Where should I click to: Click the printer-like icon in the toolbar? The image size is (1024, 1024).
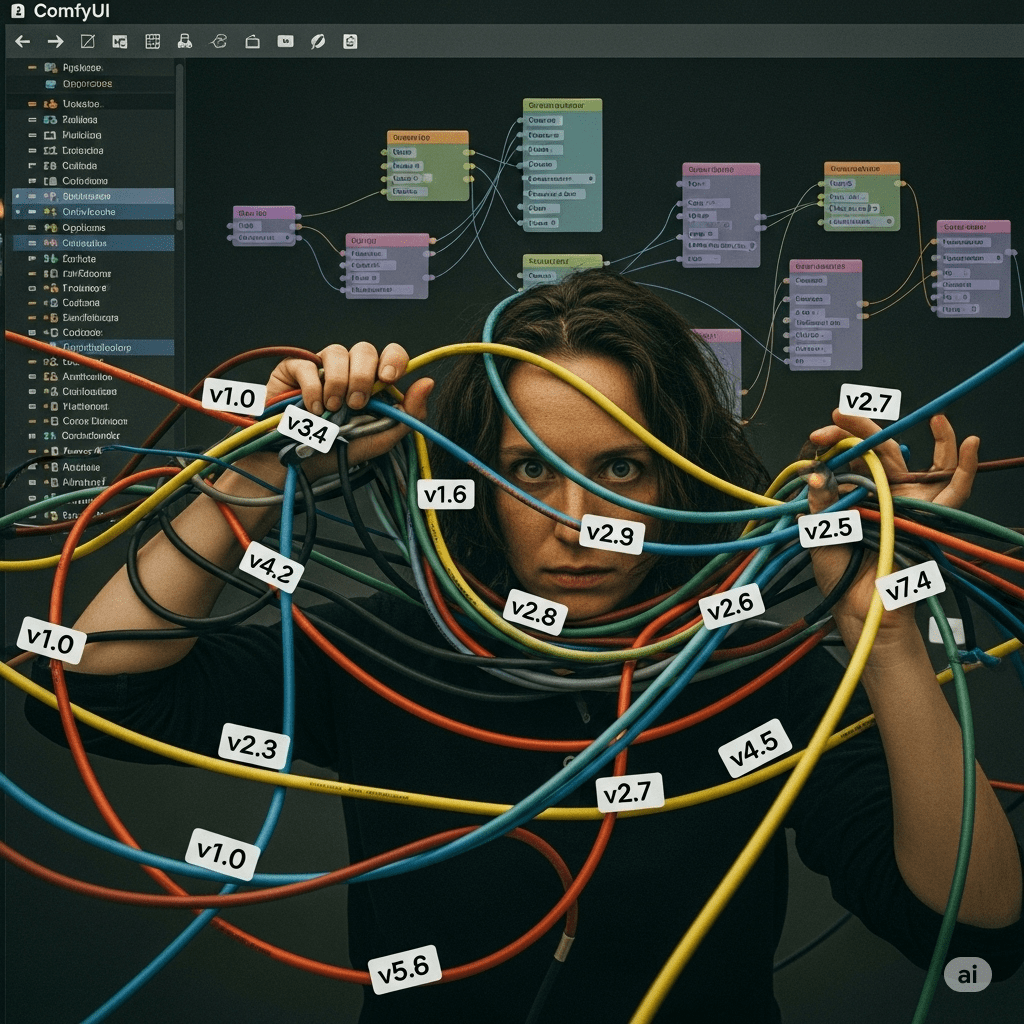(x=184, y=41)
